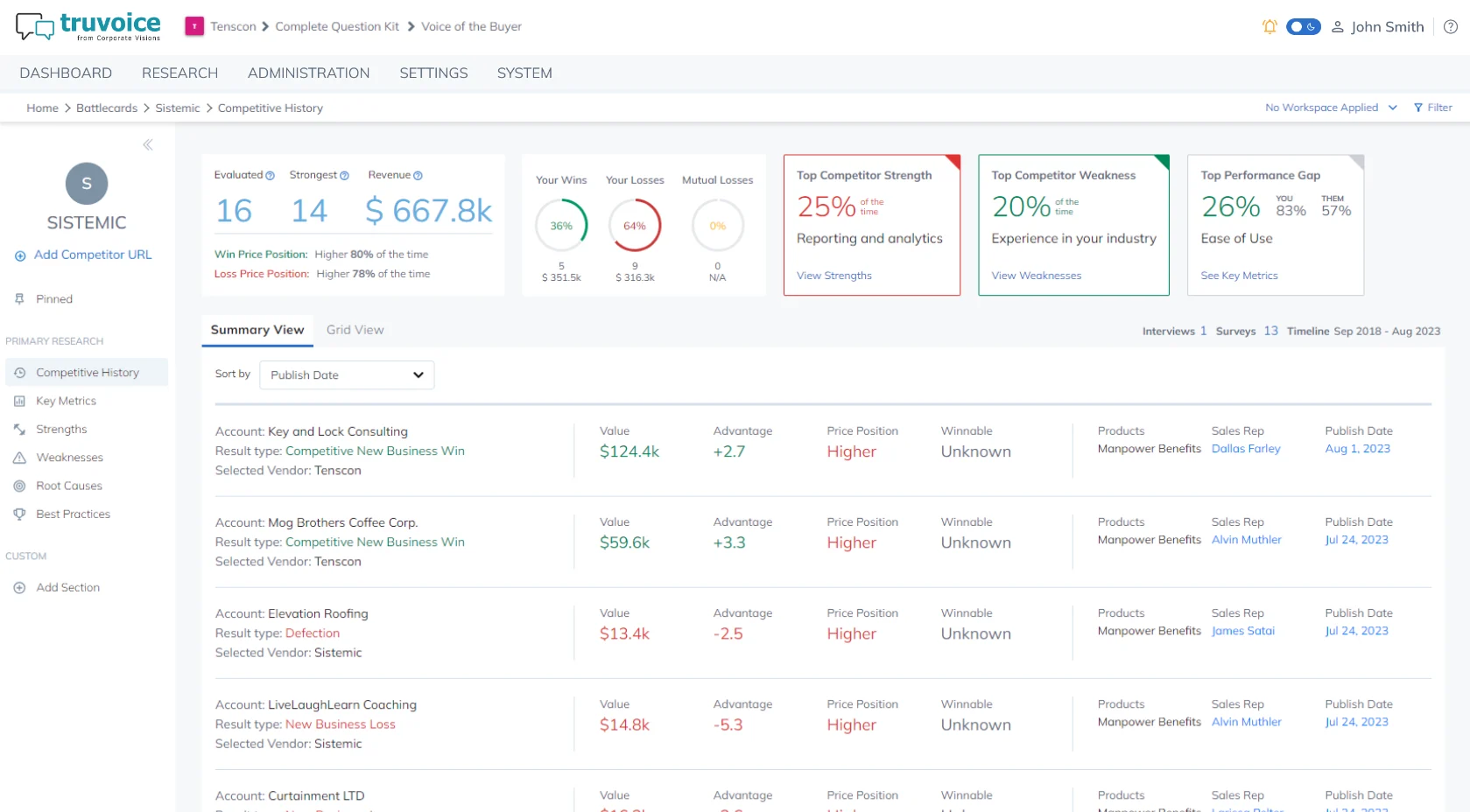Screen dimensions: 1470x812
Task: Open the See Key Metrics link
Action: coord(1239,276)
